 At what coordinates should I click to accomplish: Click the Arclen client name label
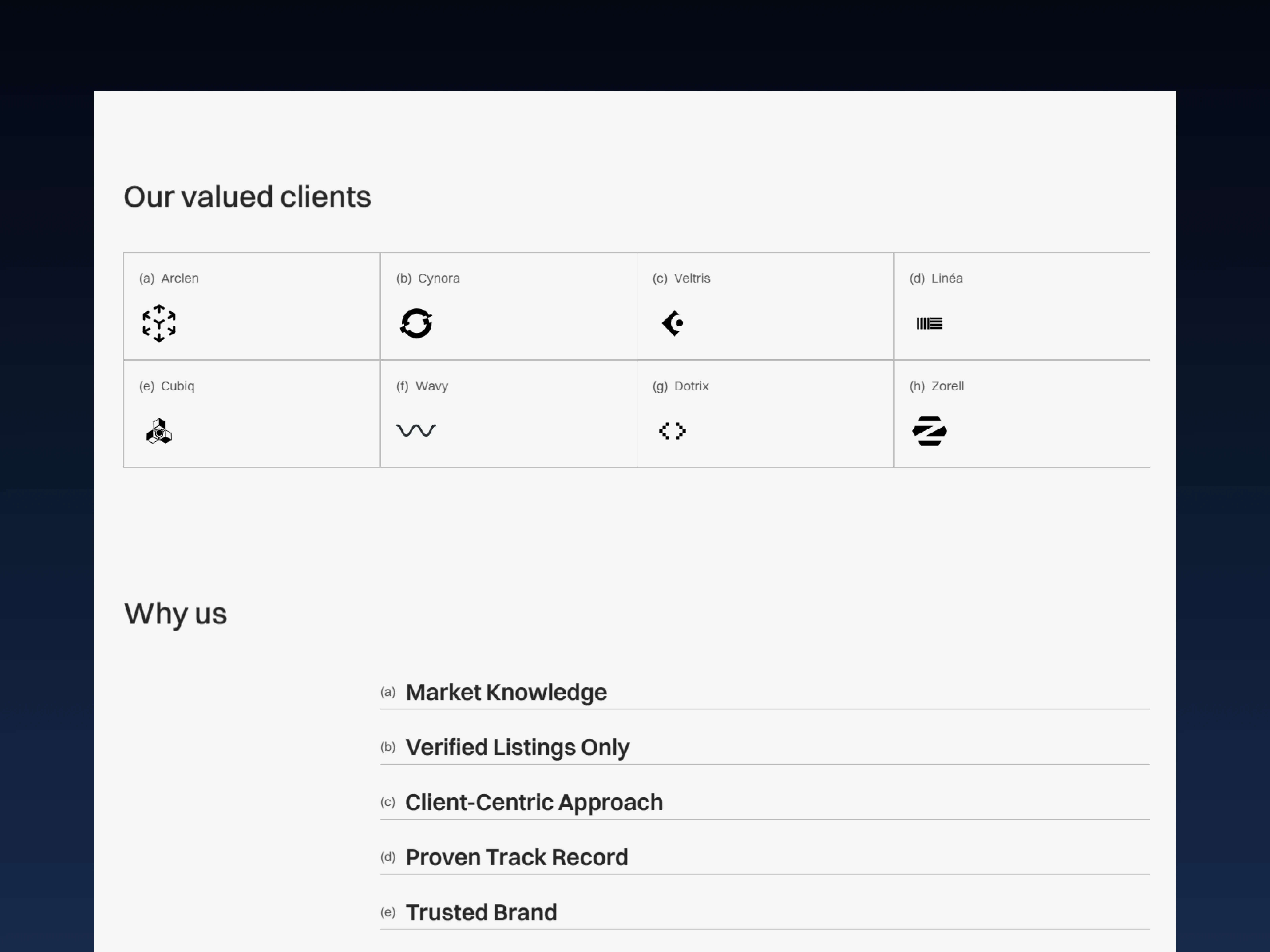pos(180,278)
